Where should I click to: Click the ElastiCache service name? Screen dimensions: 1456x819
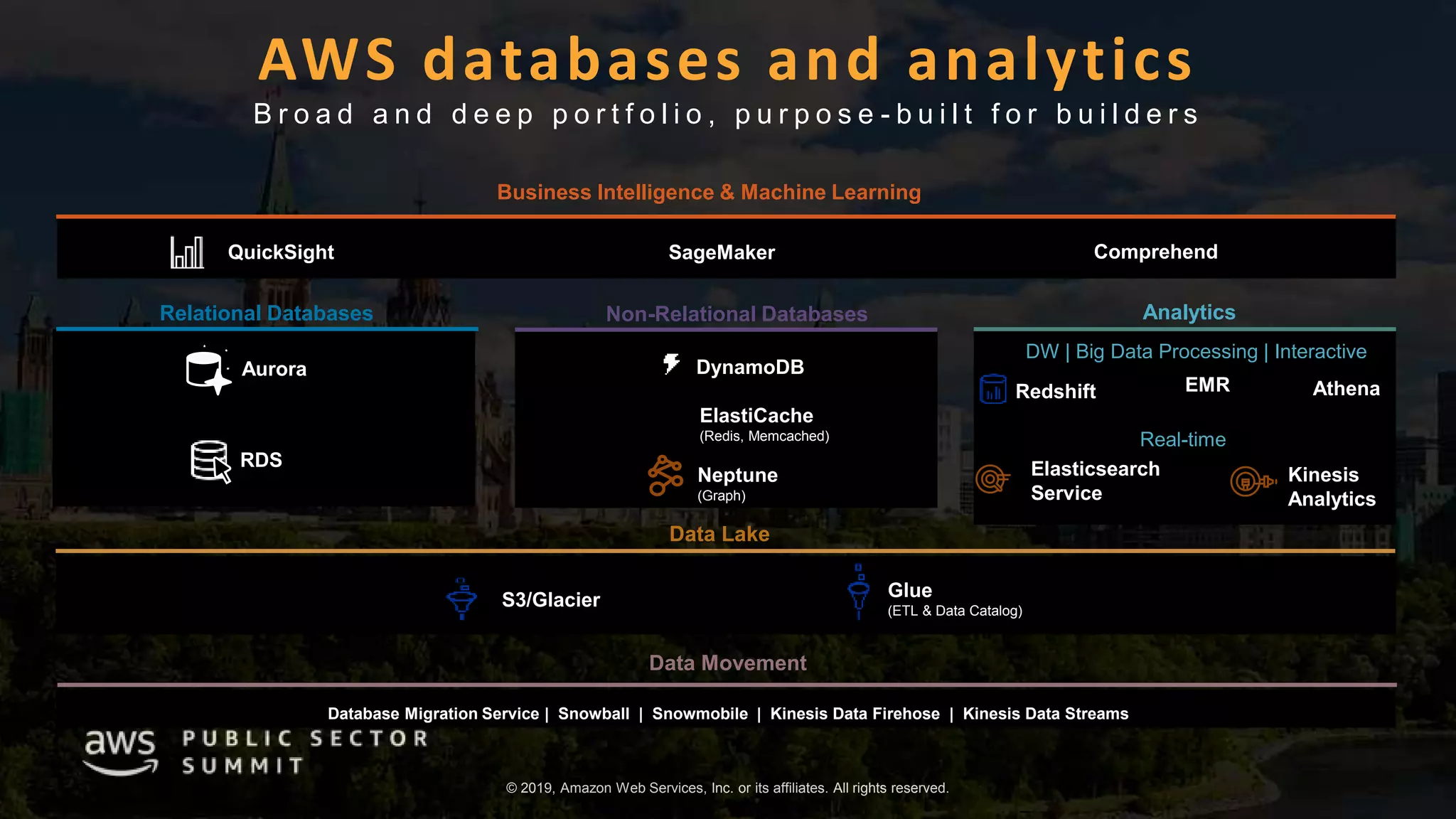756,415
